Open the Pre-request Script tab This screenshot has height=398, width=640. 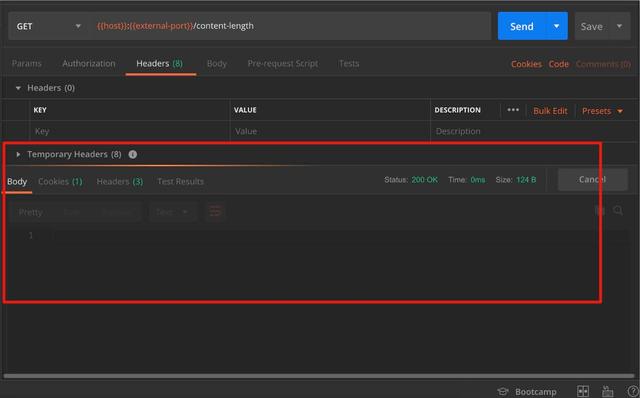point(282,64)
